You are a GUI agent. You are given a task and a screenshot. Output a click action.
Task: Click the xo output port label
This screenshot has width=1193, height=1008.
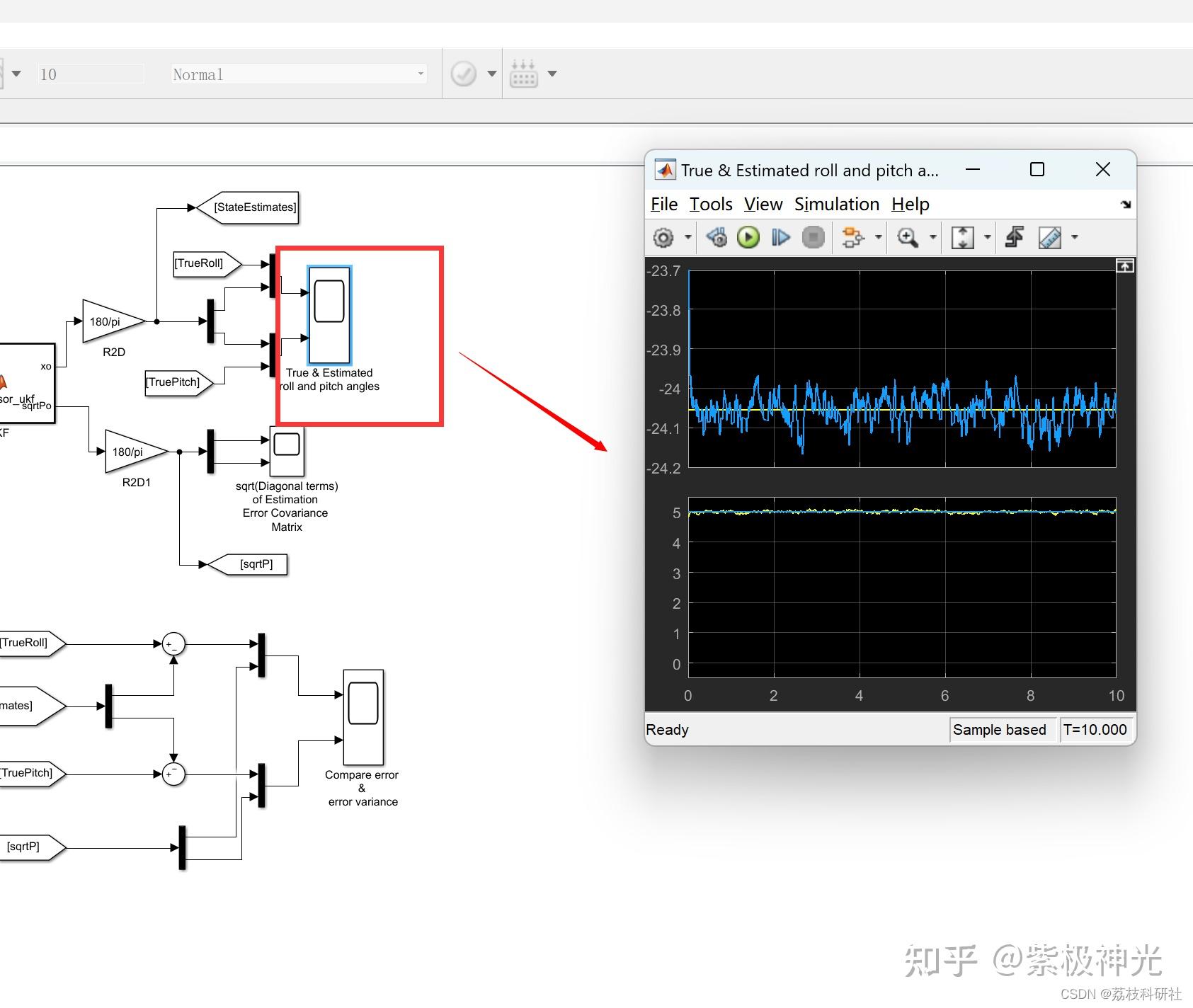coord(45,366)
